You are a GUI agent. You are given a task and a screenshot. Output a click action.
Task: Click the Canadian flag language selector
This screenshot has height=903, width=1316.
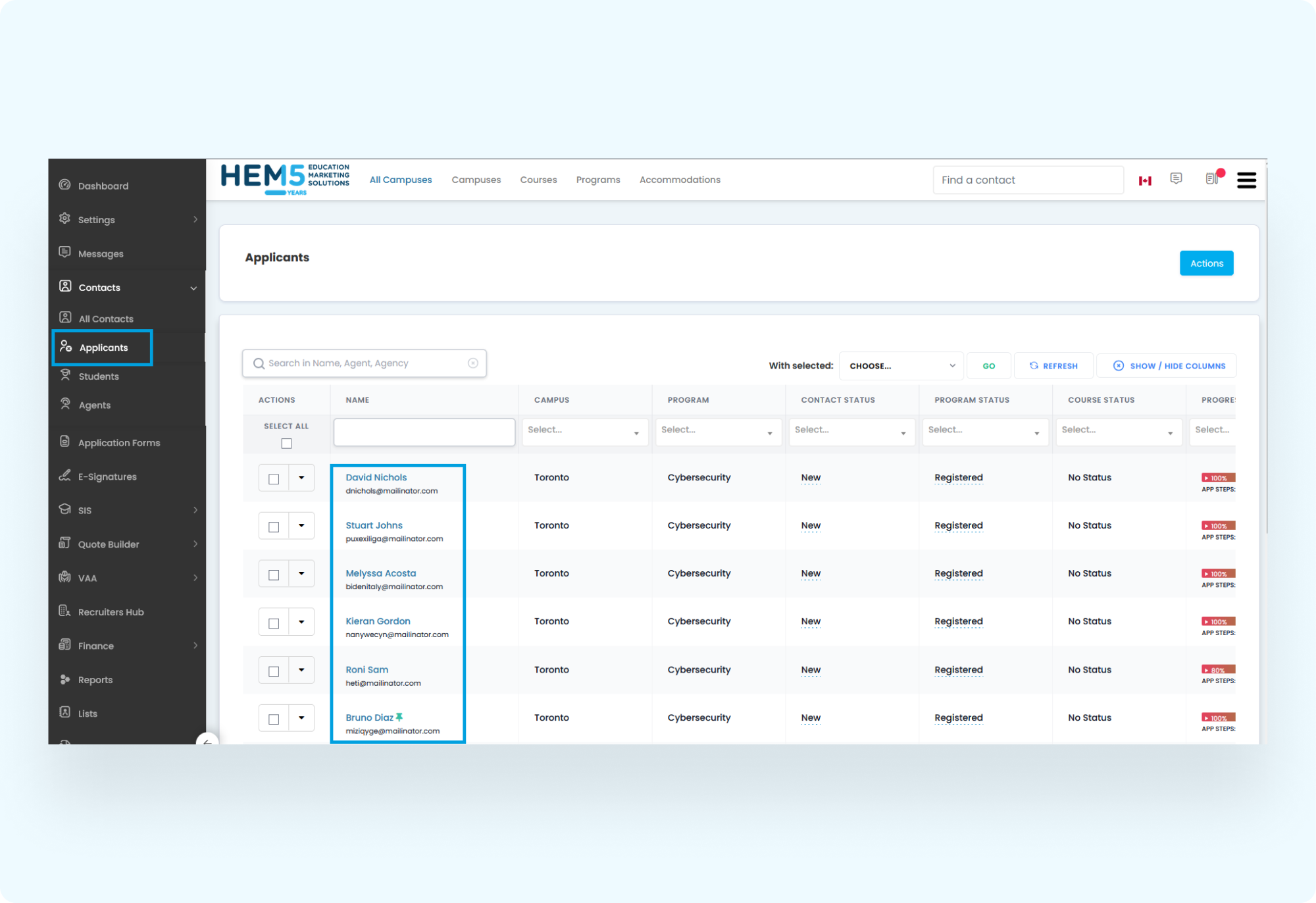pyautogui.click(x=1146, y=180)
